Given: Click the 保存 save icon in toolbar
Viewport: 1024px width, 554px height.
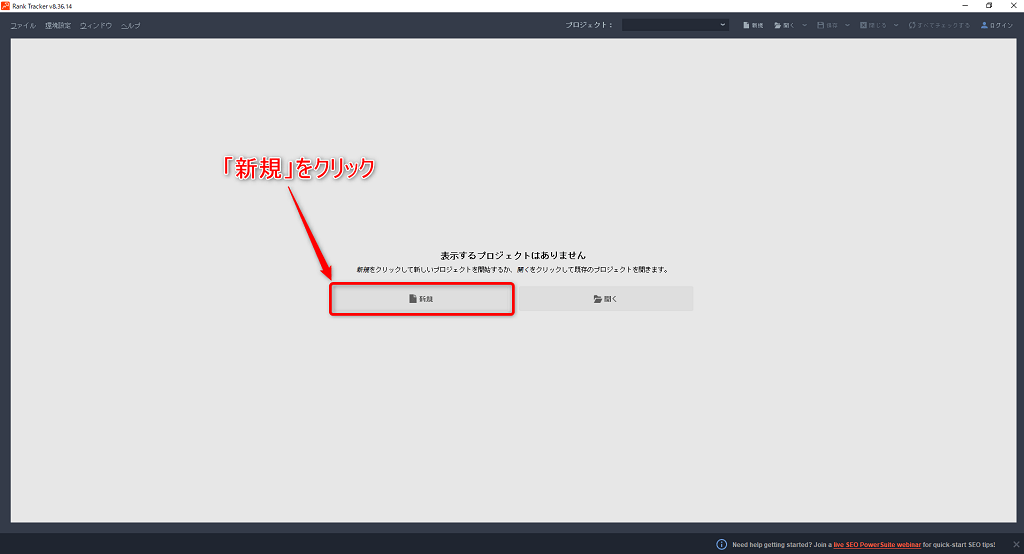Looking at the screenshot, I should pos(821,25).
